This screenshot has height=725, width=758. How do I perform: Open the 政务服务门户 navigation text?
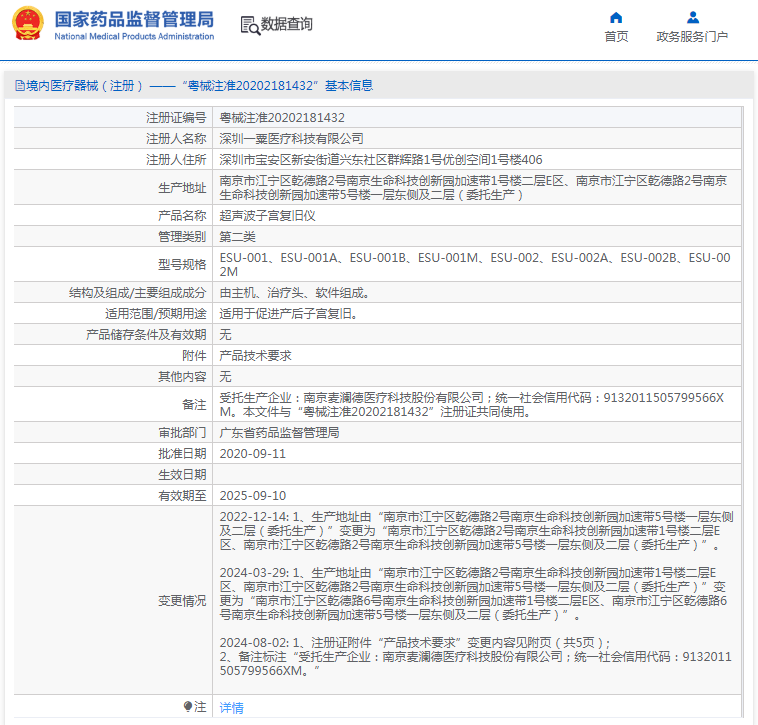coord(692,37)
